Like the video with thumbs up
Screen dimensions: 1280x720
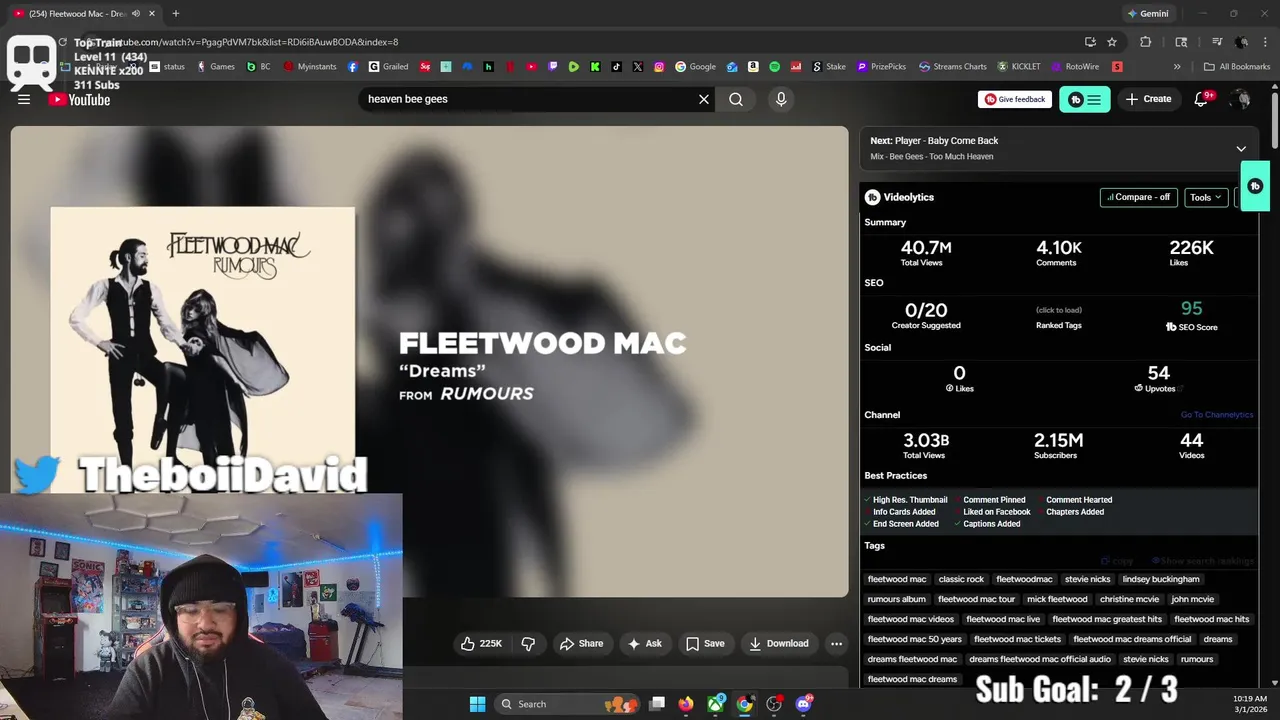[481, 644]
